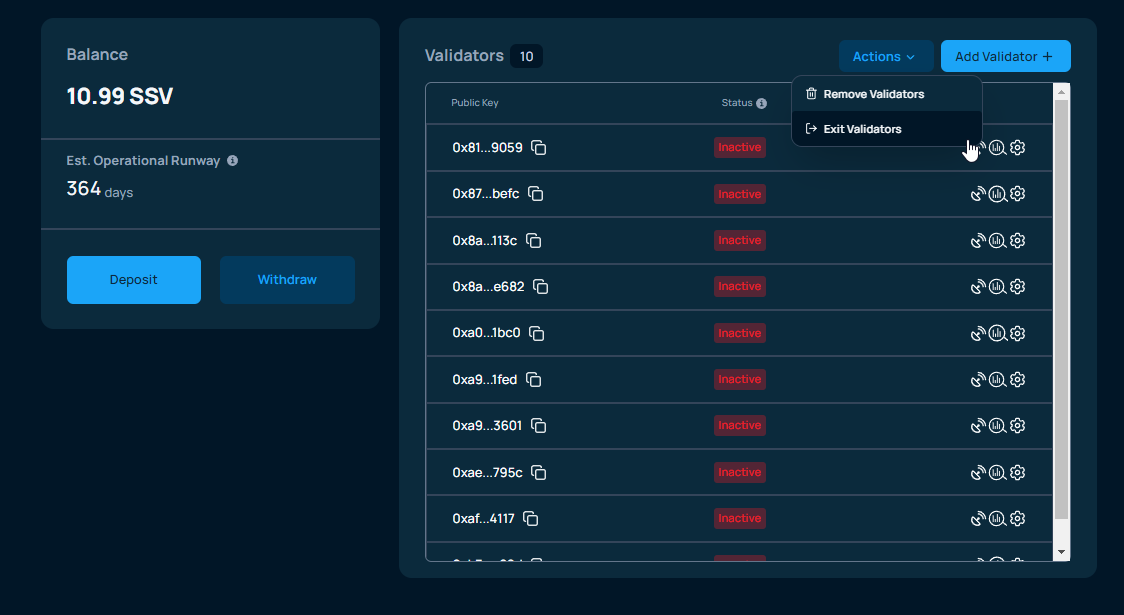Open satellite beacon icon for 0x87...befc
This screenshot has height=615, width=1124.
pyautogui.click(x=978, y=194)
